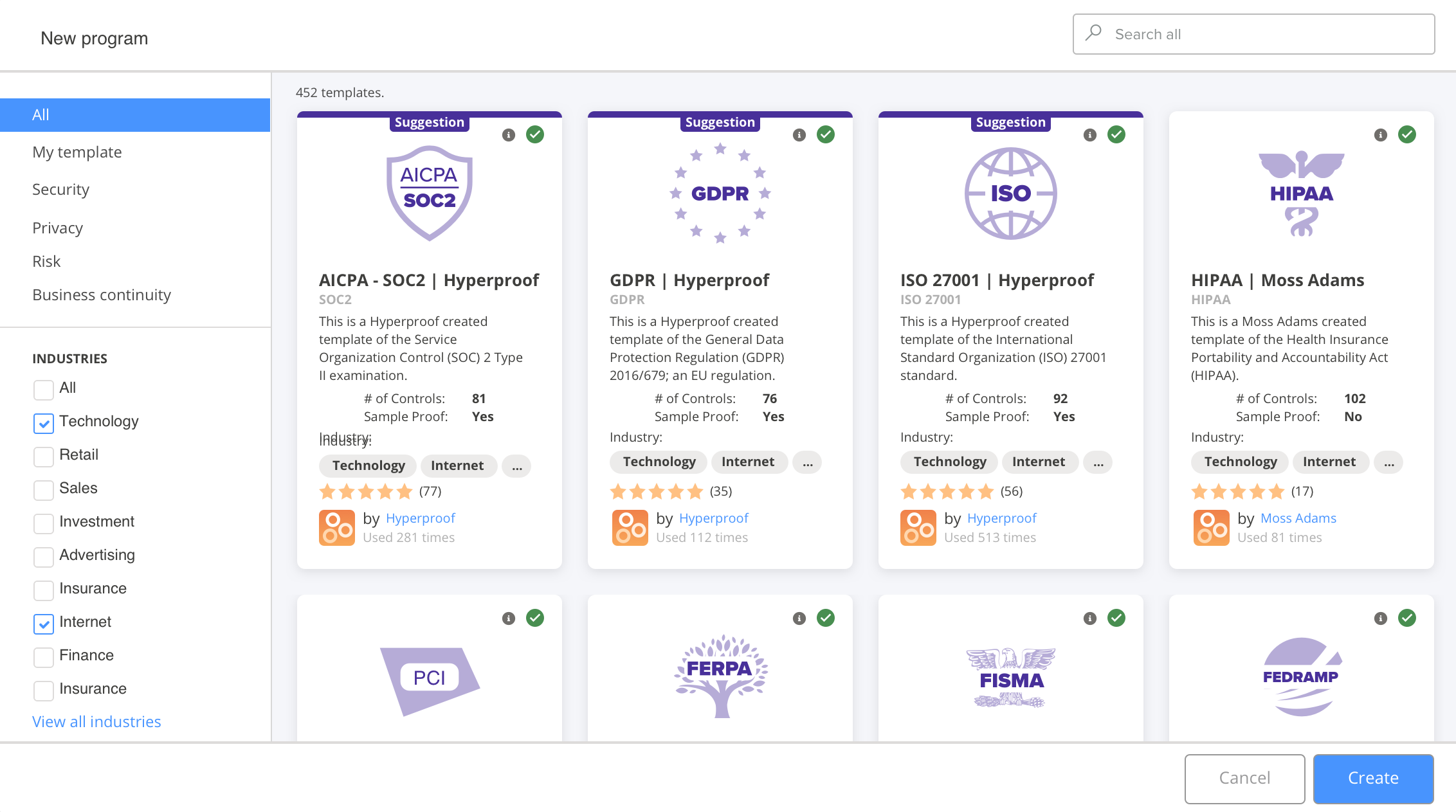Click green checkmark on HIPAA card
Screen dimensions: 1456x812
coord(1407,134)
